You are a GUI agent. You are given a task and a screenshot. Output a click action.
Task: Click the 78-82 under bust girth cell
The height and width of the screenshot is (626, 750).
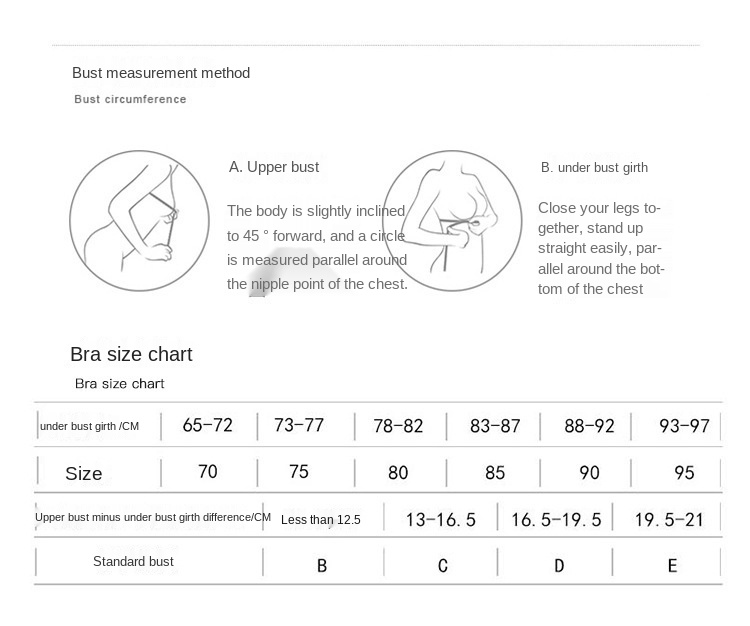click(398, 425)
